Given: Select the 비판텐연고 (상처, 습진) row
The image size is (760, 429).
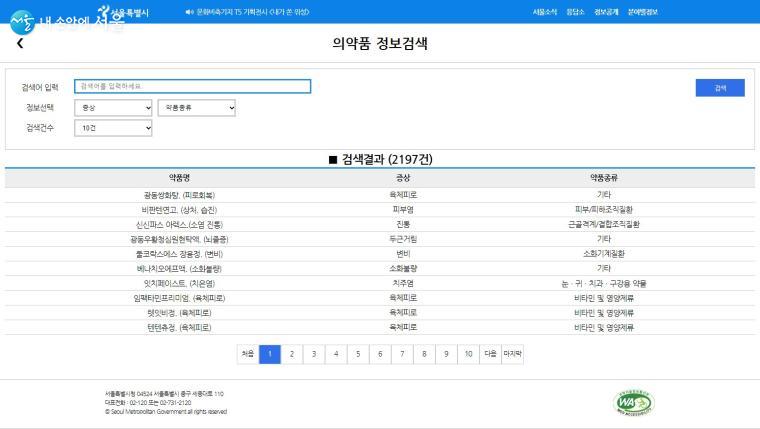Looking at the screenshot, I should (x=380, y=210).
